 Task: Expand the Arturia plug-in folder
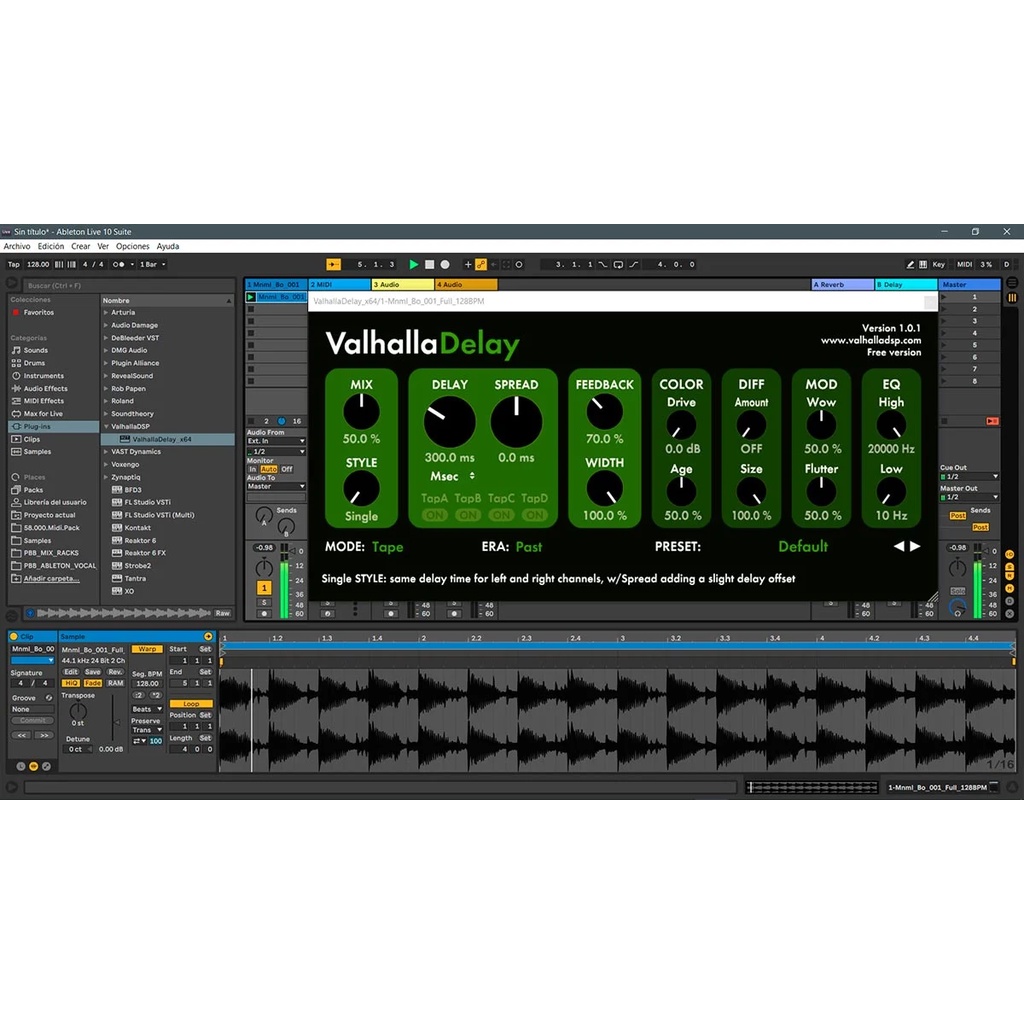pyautogui.click(x=105, y=313)
